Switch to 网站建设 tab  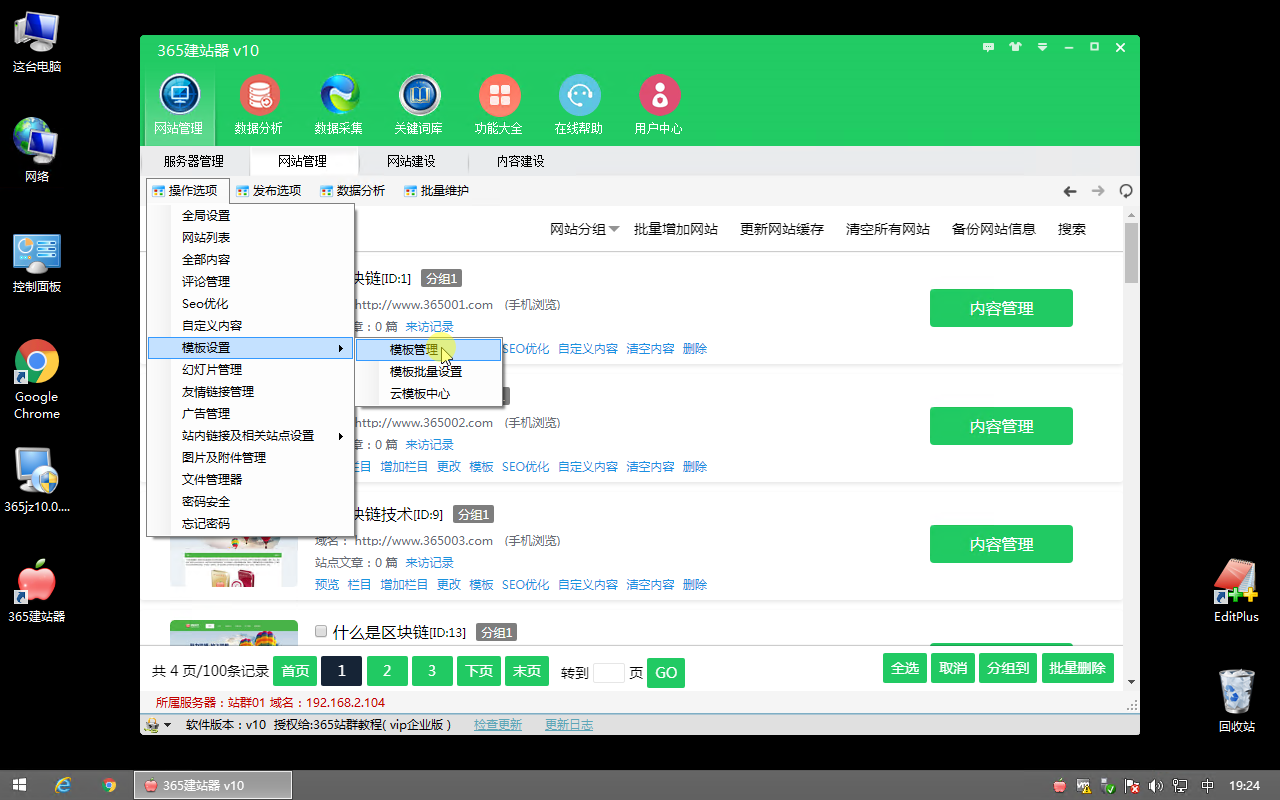(411, 161)
